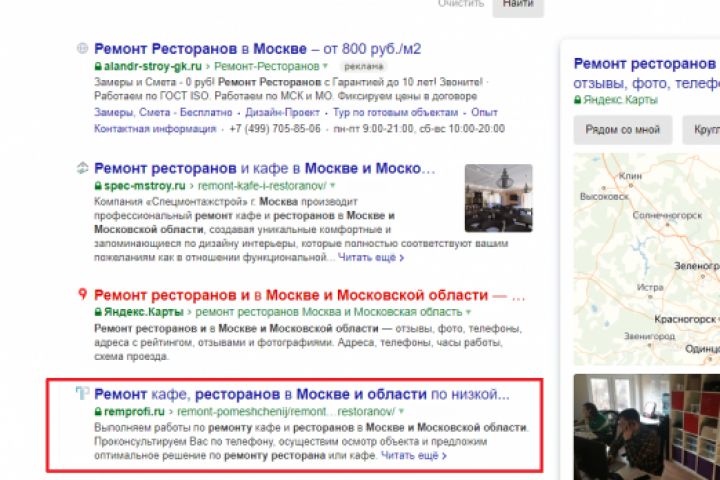
Task: Open the Яндекс.Карты link in right panel
Action: pyautogui.click(x=620, y=100)
